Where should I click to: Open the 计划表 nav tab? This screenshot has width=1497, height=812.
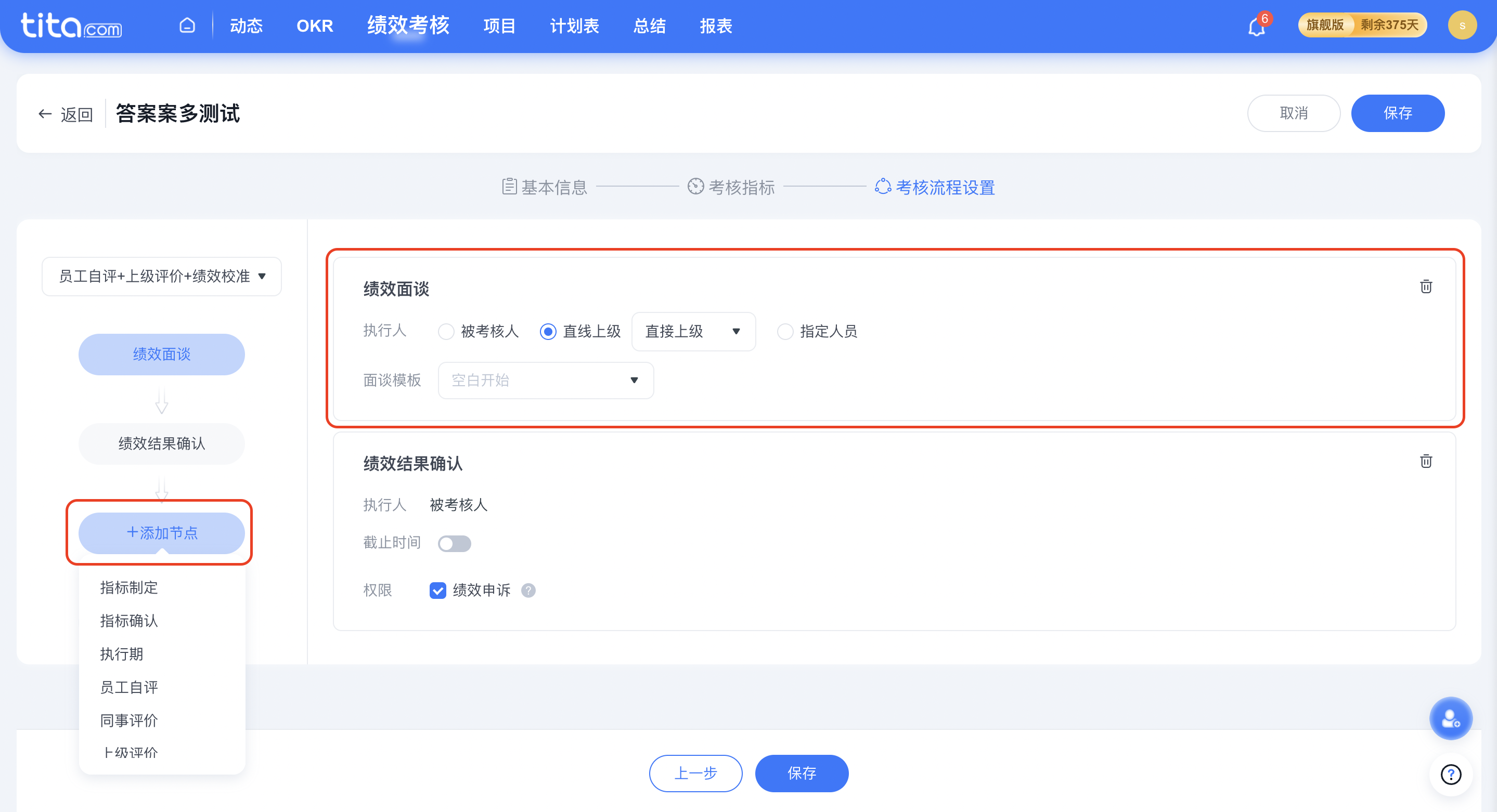click(574, 25)
